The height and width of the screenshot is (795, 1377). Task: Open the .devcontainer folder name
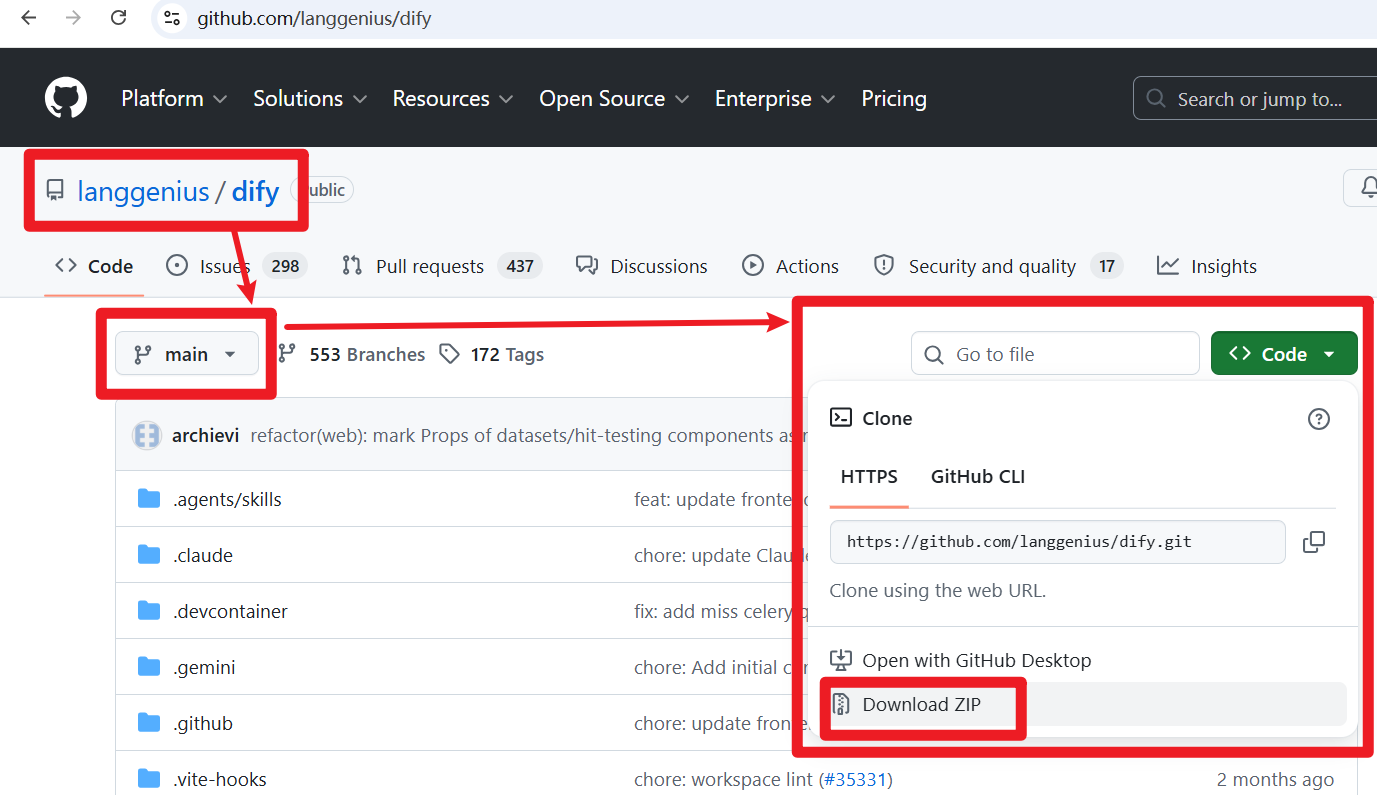pyautogui.click(x=230, y=611)
